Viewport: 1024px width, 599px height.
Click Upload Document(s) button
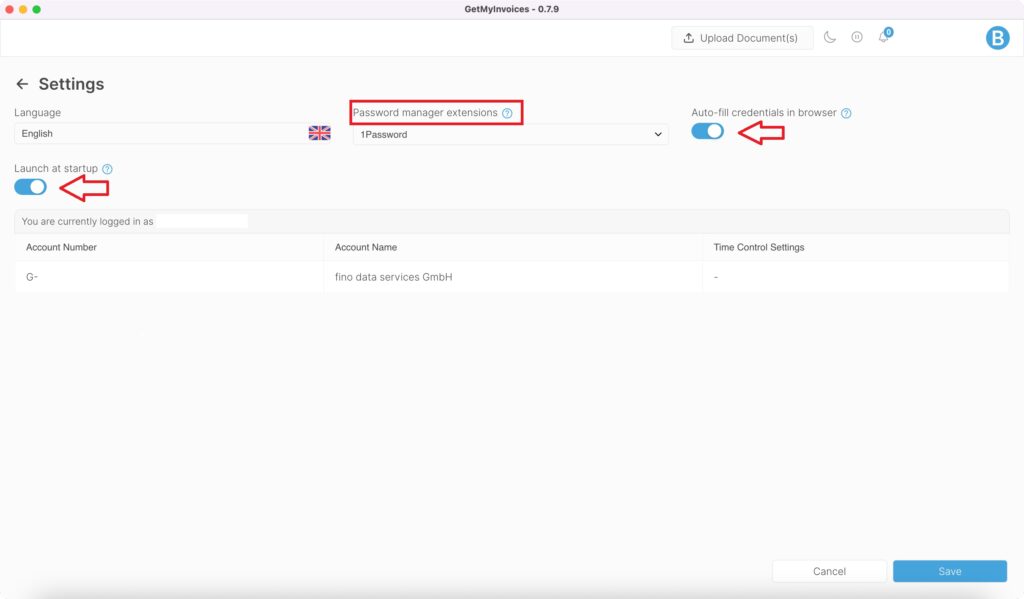tap(742, 38)
